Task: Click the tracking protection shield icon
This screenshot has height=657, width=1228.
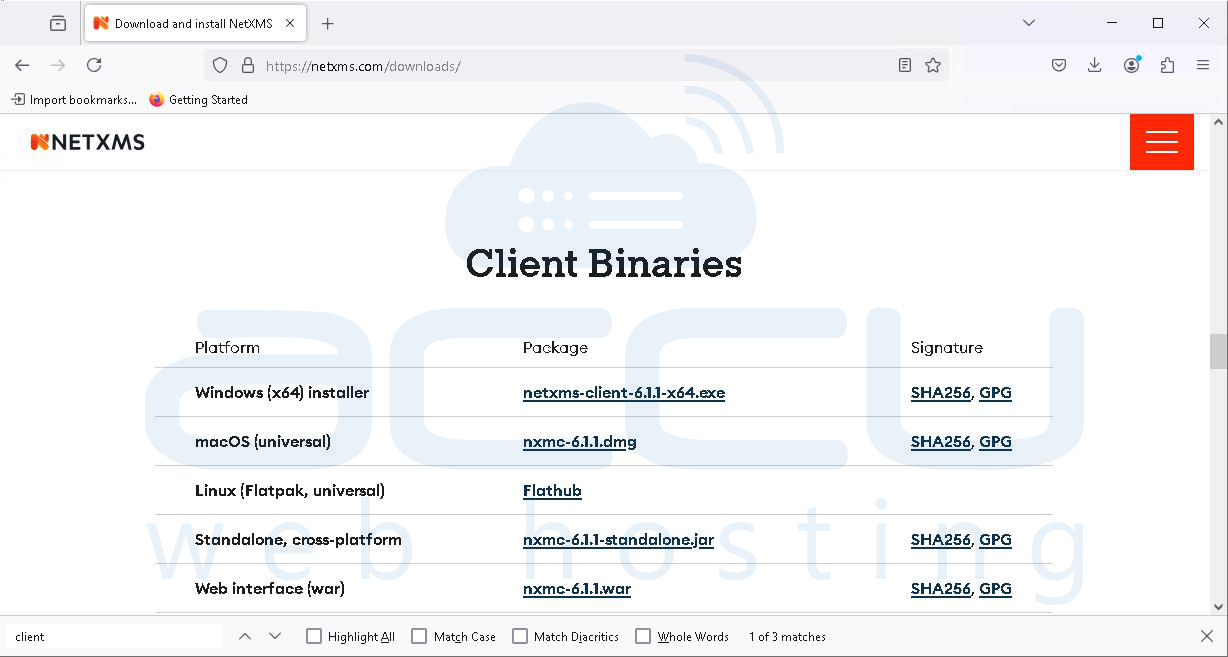Action: click(x=221, y=65)
